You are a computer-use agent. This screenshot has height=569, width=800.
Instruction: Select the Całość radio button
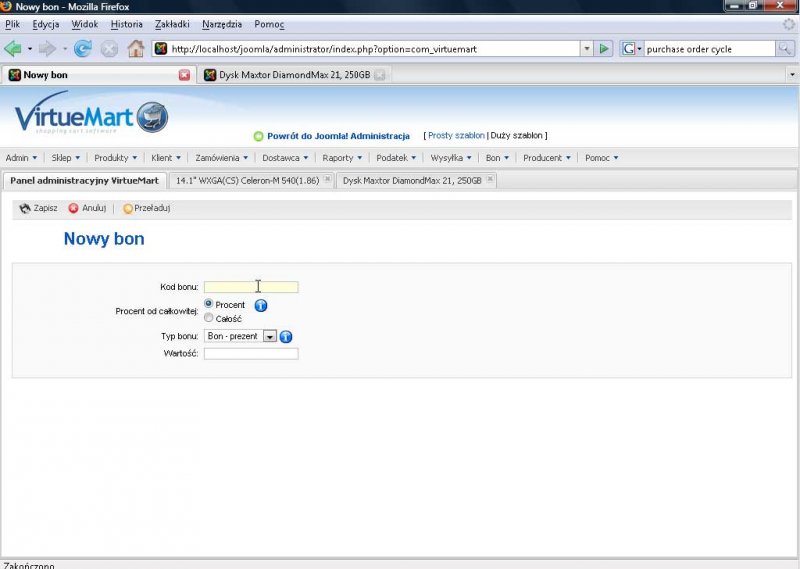209,318
